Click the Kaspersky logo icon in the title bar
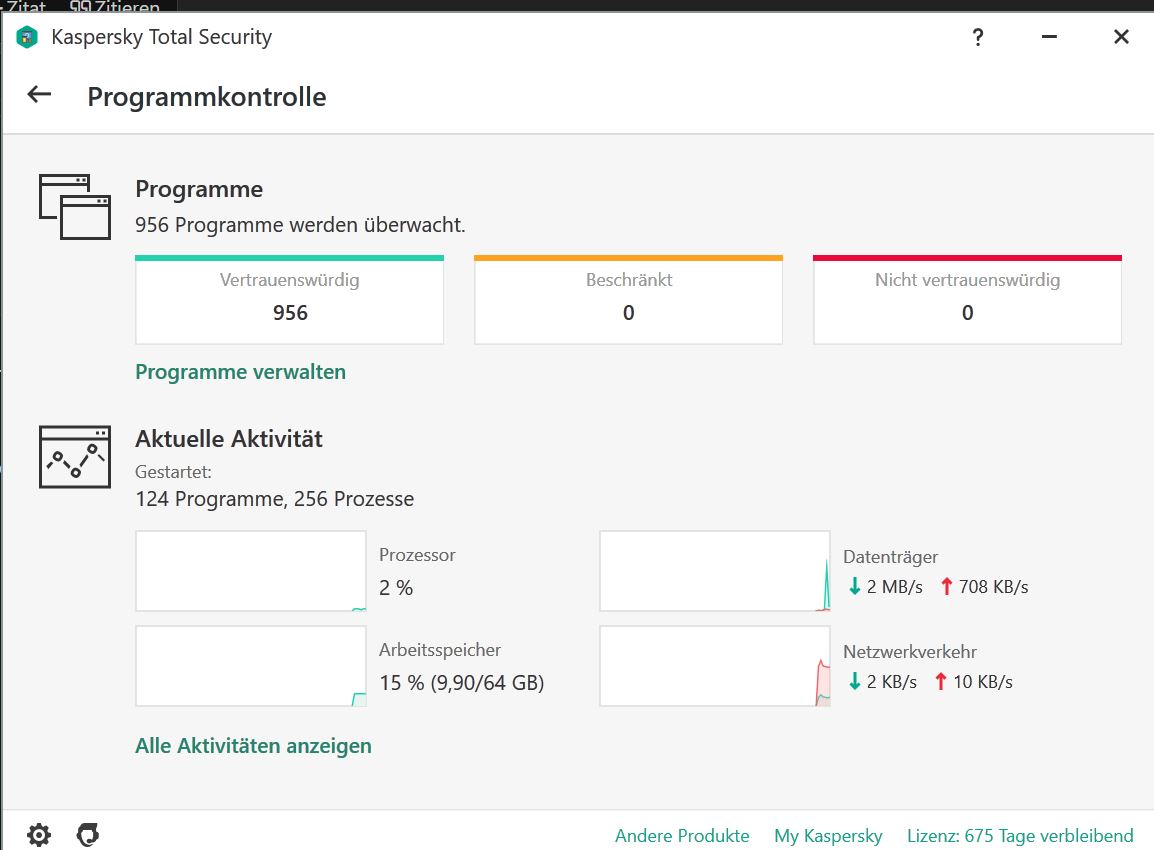Image resolution: width=1154 pixels, height=850 pixels. tap(26, 37)
